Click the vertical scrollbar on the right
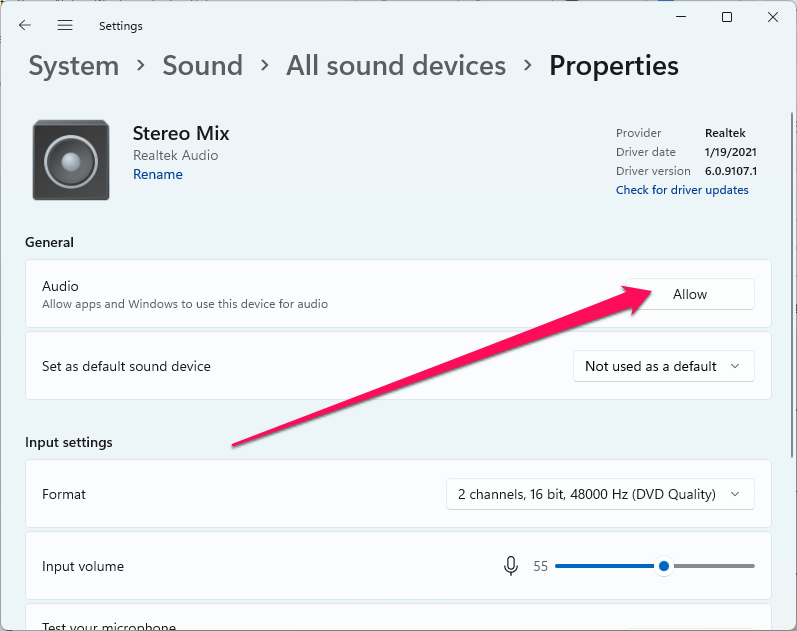The width and height of the screenshot is (797, 631). tap(792, 285)
